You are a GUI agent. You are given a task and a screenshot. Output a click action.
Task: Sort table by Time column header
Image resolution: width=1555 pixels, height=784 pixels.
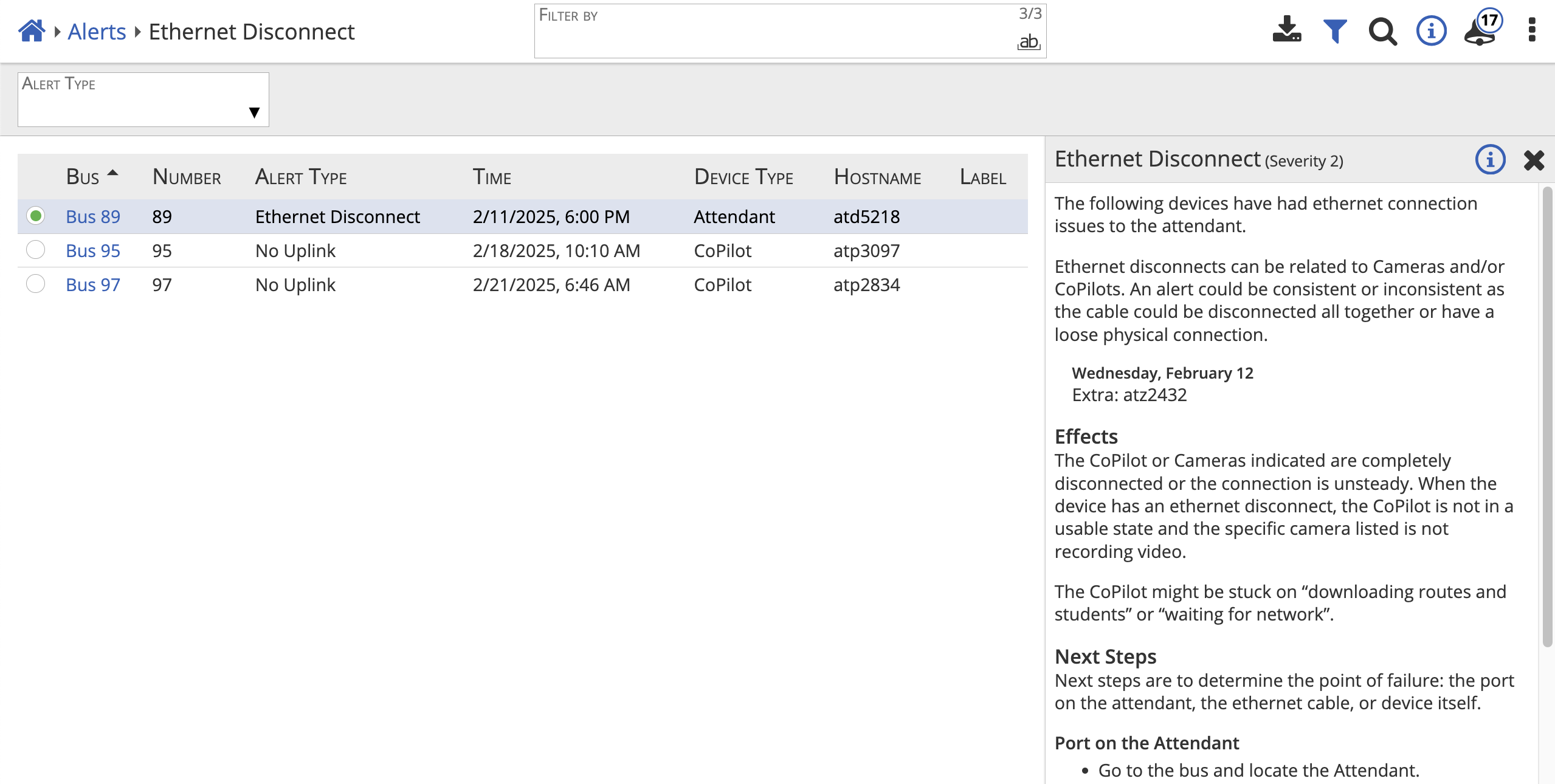point(492,177)
